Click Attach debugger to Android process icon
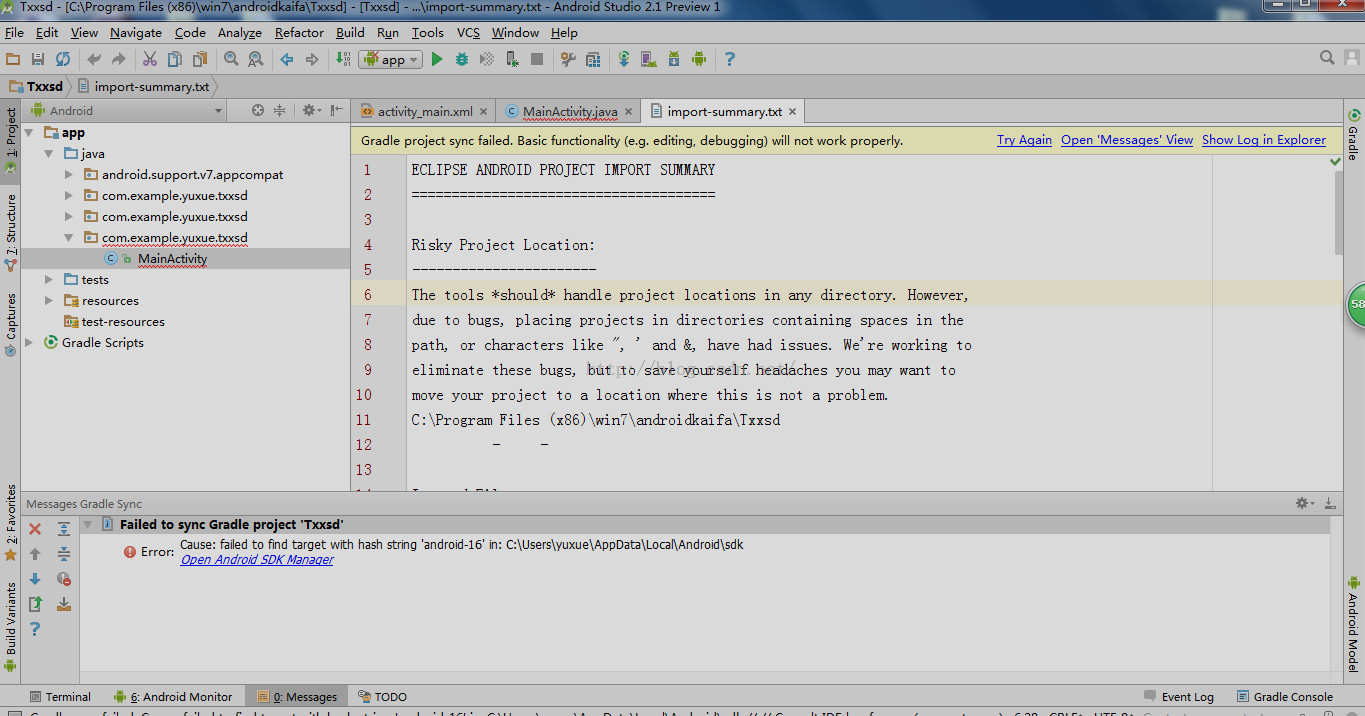Image resolution: width=1365 pixels, height=716 pixels. [x=512, y=60]
